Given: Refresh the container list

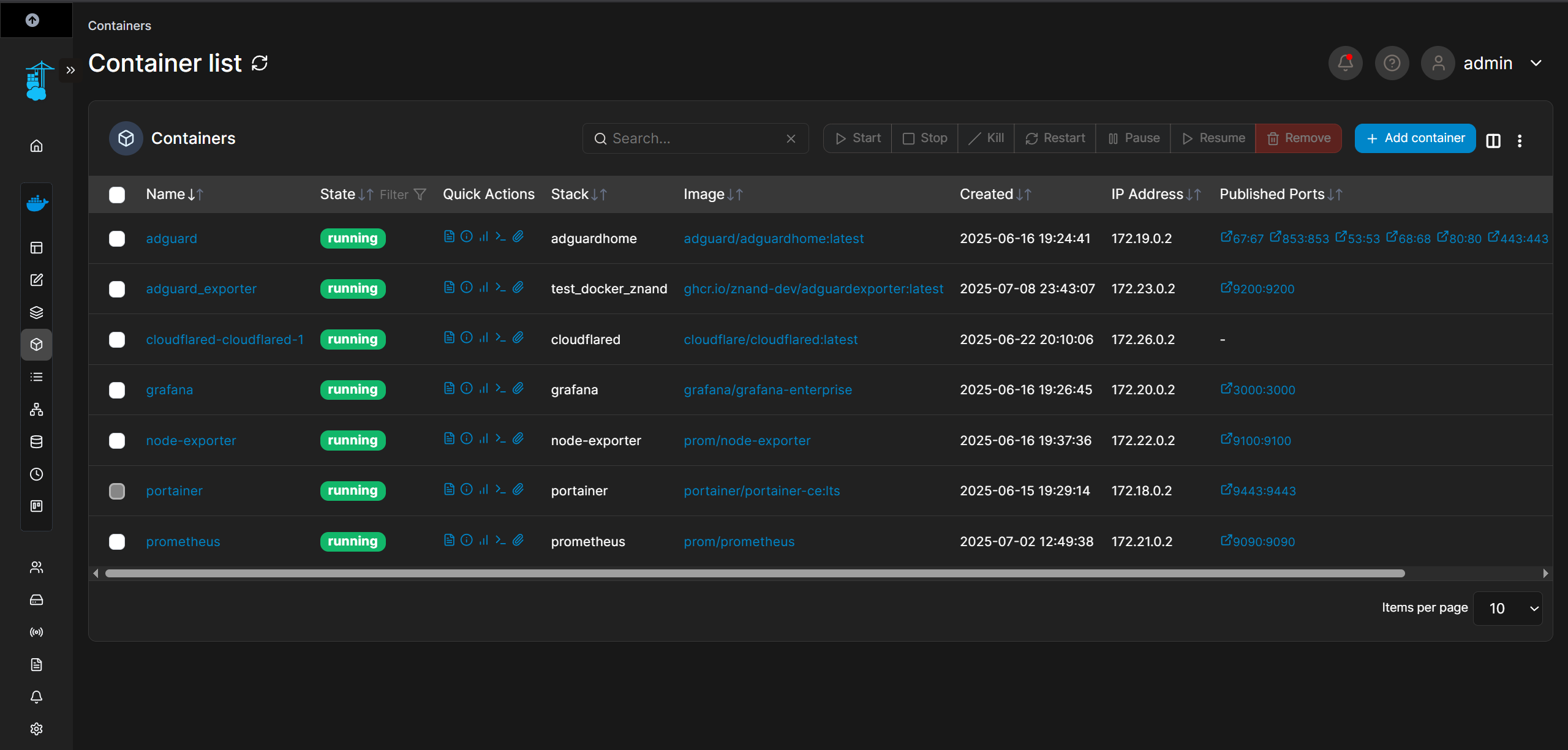Looking at the screenshot, I should [260, 63].
